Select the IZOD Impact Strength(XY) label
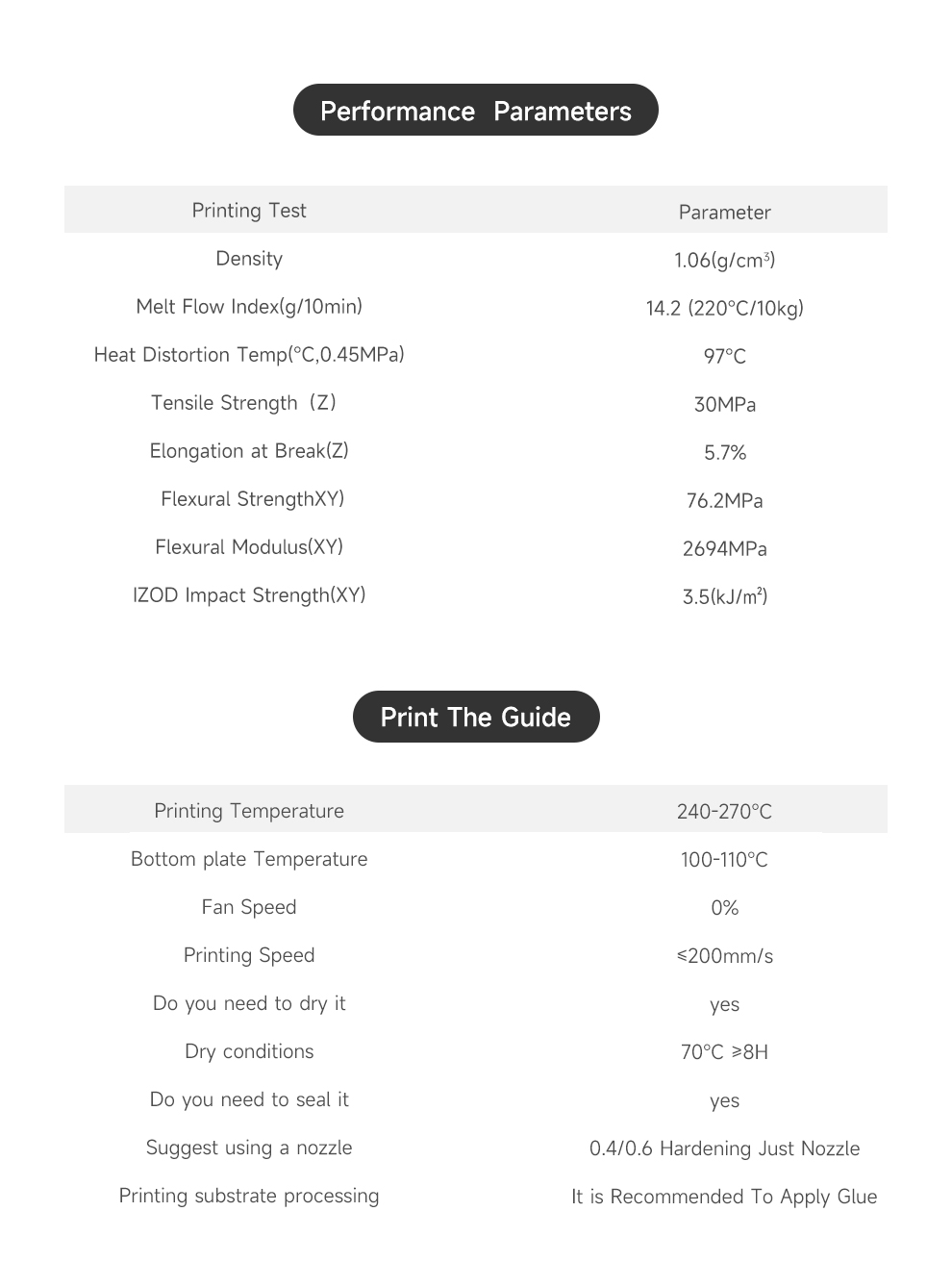This screenshot has width=952, height=1287. click(x=249, y=595)
